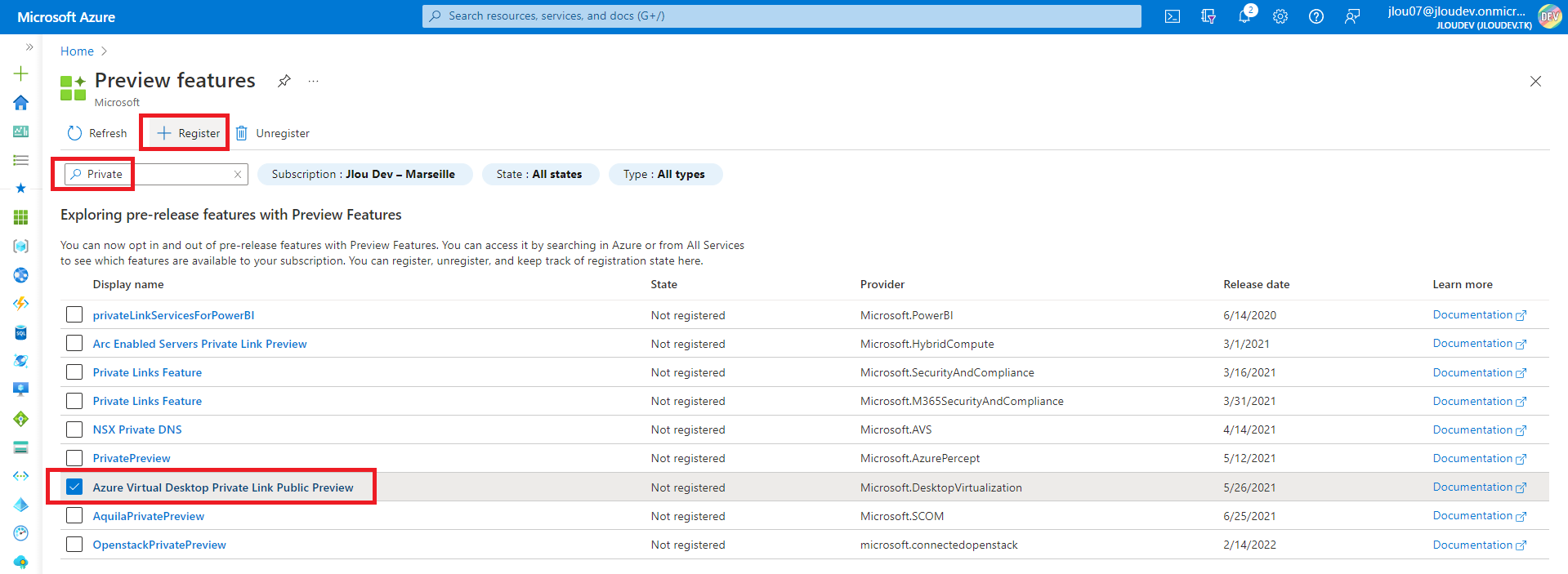Open the ellipsis menu beside Preview features
Screen dimensions: 1568x574
[313, 81]
